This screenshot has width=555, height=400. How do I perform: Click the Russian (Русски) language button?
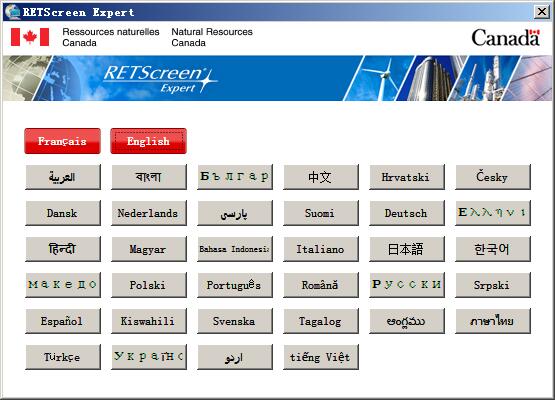click(407, 285)
